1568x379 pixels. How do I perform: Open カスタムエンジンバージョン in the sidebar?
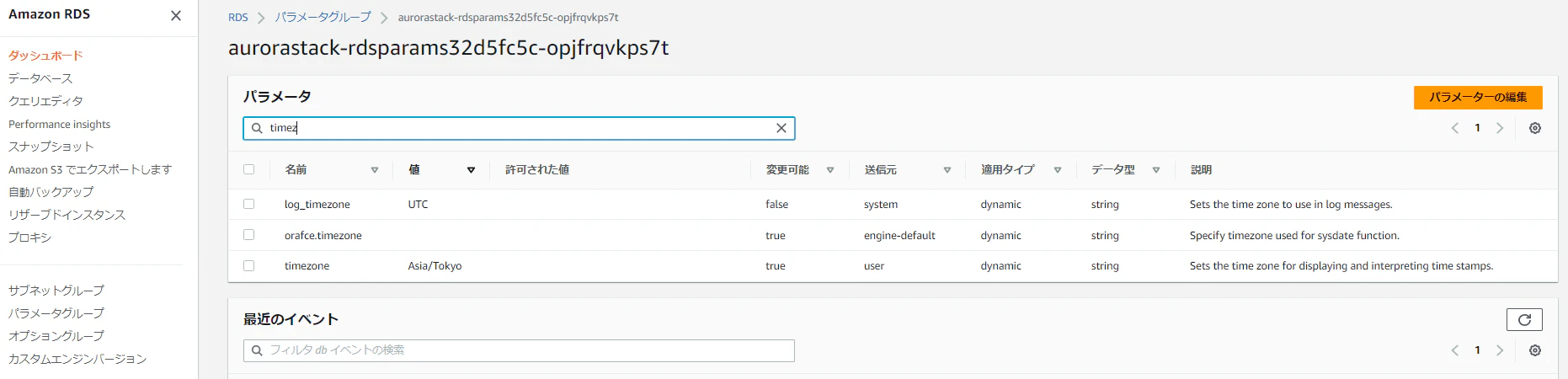(x=77, y=359)
